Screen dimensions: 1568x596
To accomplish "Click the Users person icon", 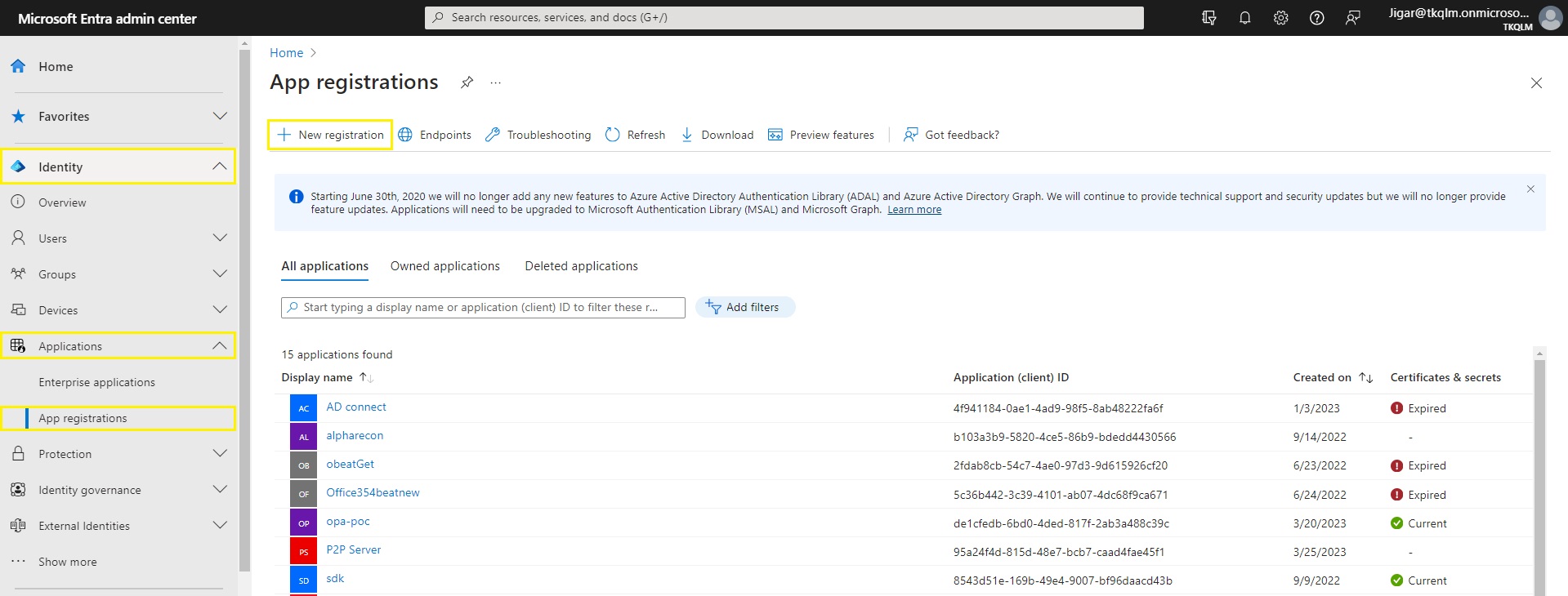I will (x=18, y=238).
